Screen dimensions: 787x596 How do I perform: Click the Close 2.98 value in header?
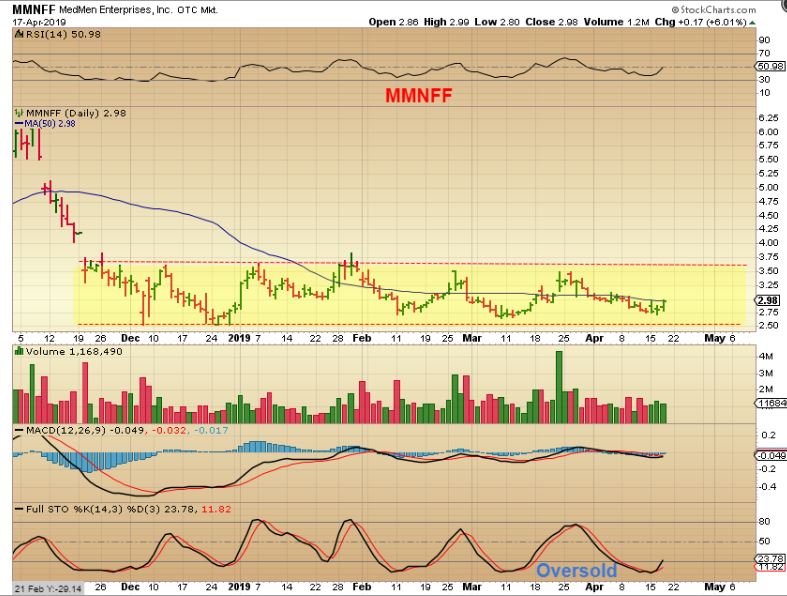[552, 22]
